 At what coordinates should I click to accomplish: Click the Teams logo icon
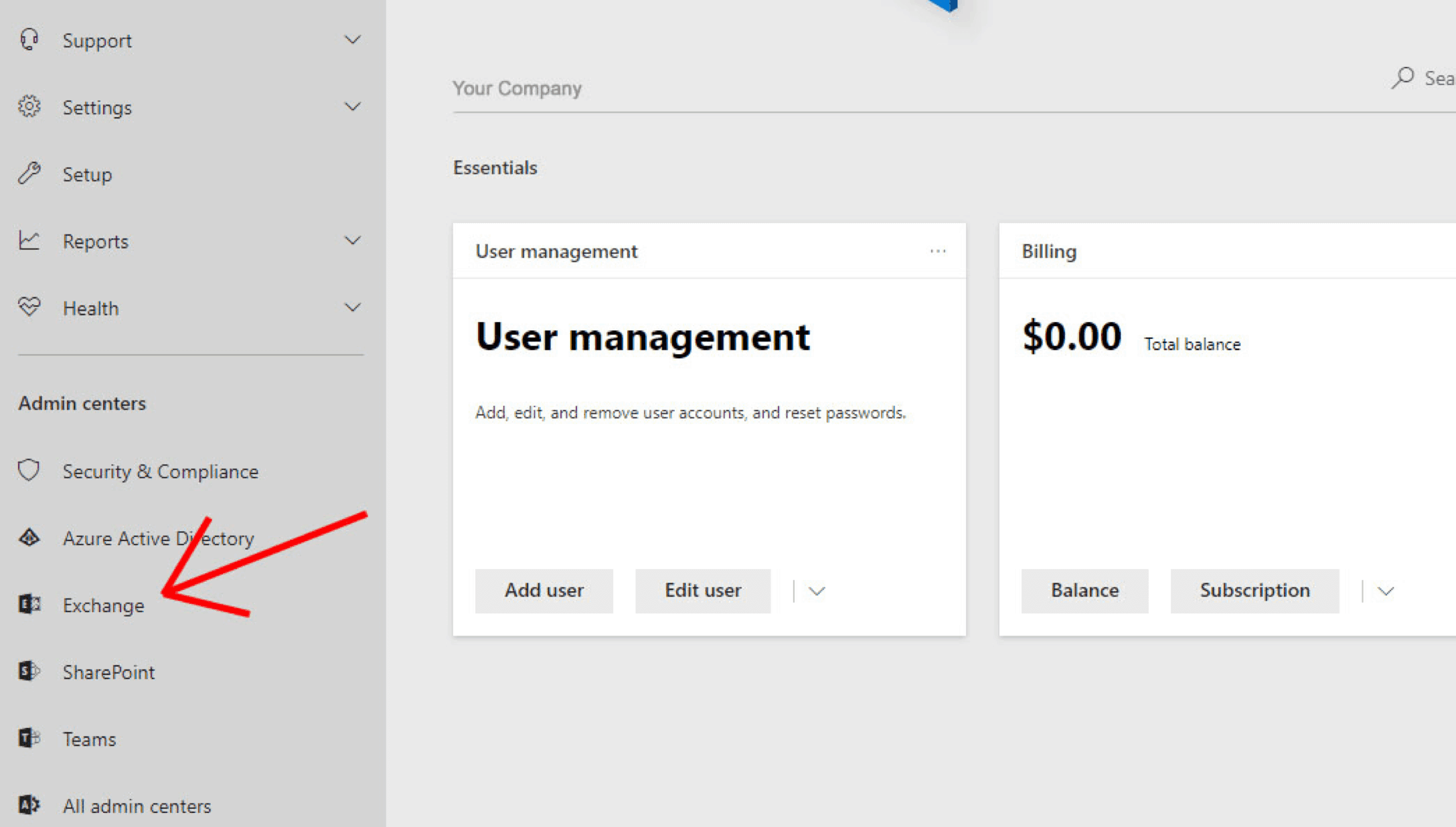pos(29,738)
